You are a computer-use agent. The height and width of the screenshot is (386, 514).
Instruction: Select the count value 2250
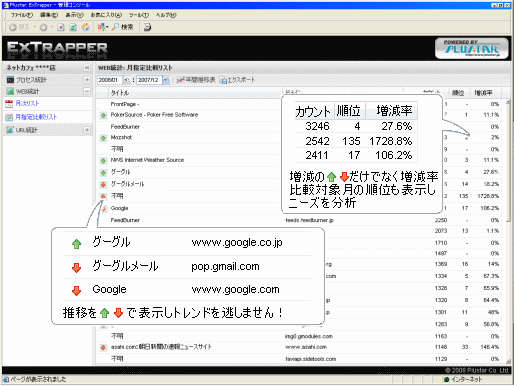point(441,220)
